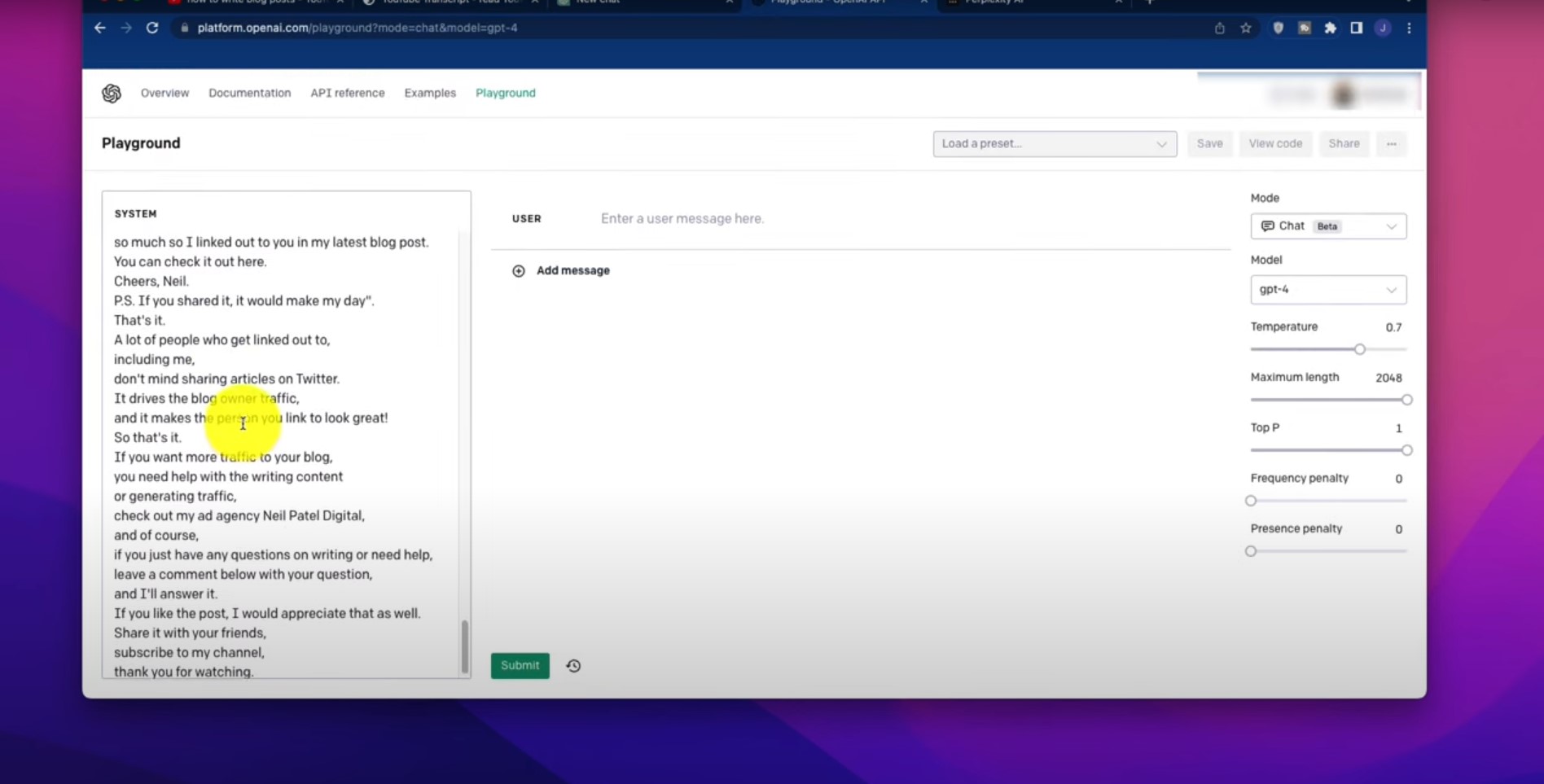Click the text "That's it." below the P.S. line

(139, 320)
